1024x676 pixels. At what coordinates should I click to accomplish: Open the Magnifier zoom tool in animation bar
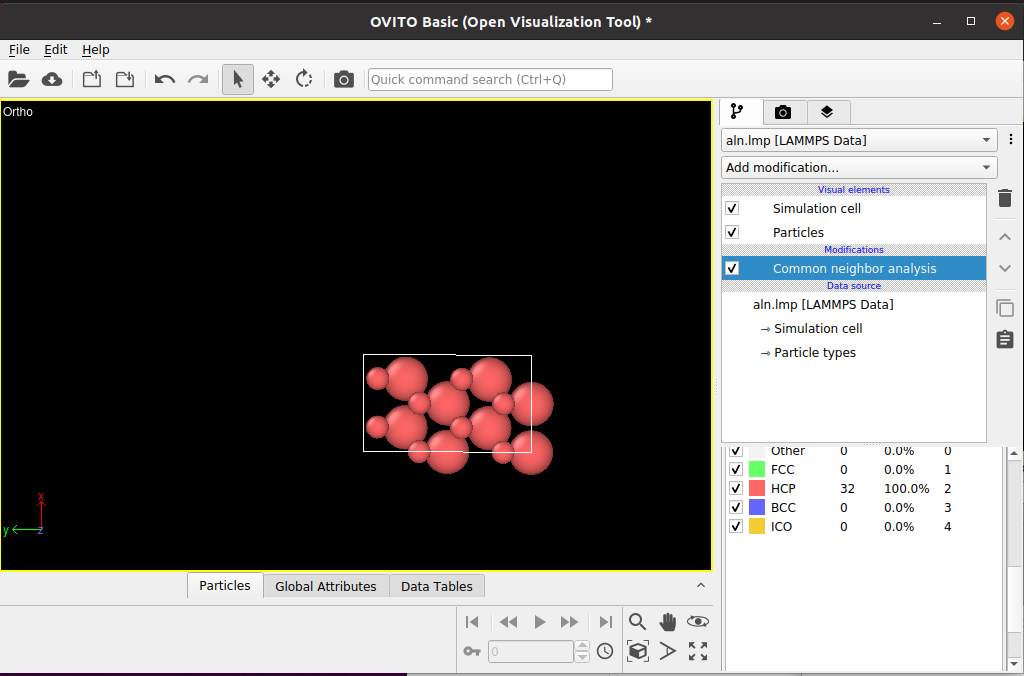coord(637,621)
